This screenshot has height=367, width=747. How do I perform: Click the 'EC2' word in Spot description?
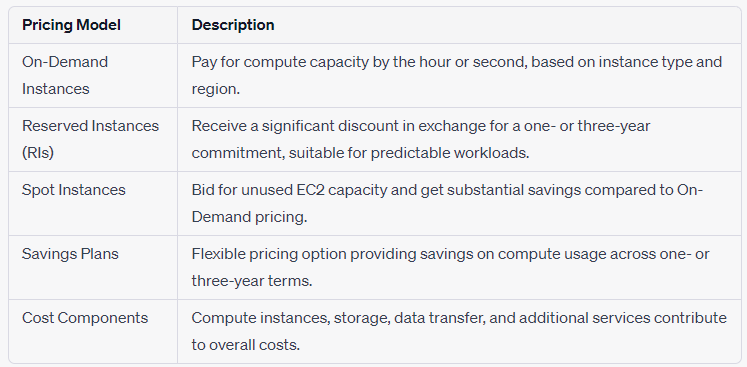(x=305, y=190)
